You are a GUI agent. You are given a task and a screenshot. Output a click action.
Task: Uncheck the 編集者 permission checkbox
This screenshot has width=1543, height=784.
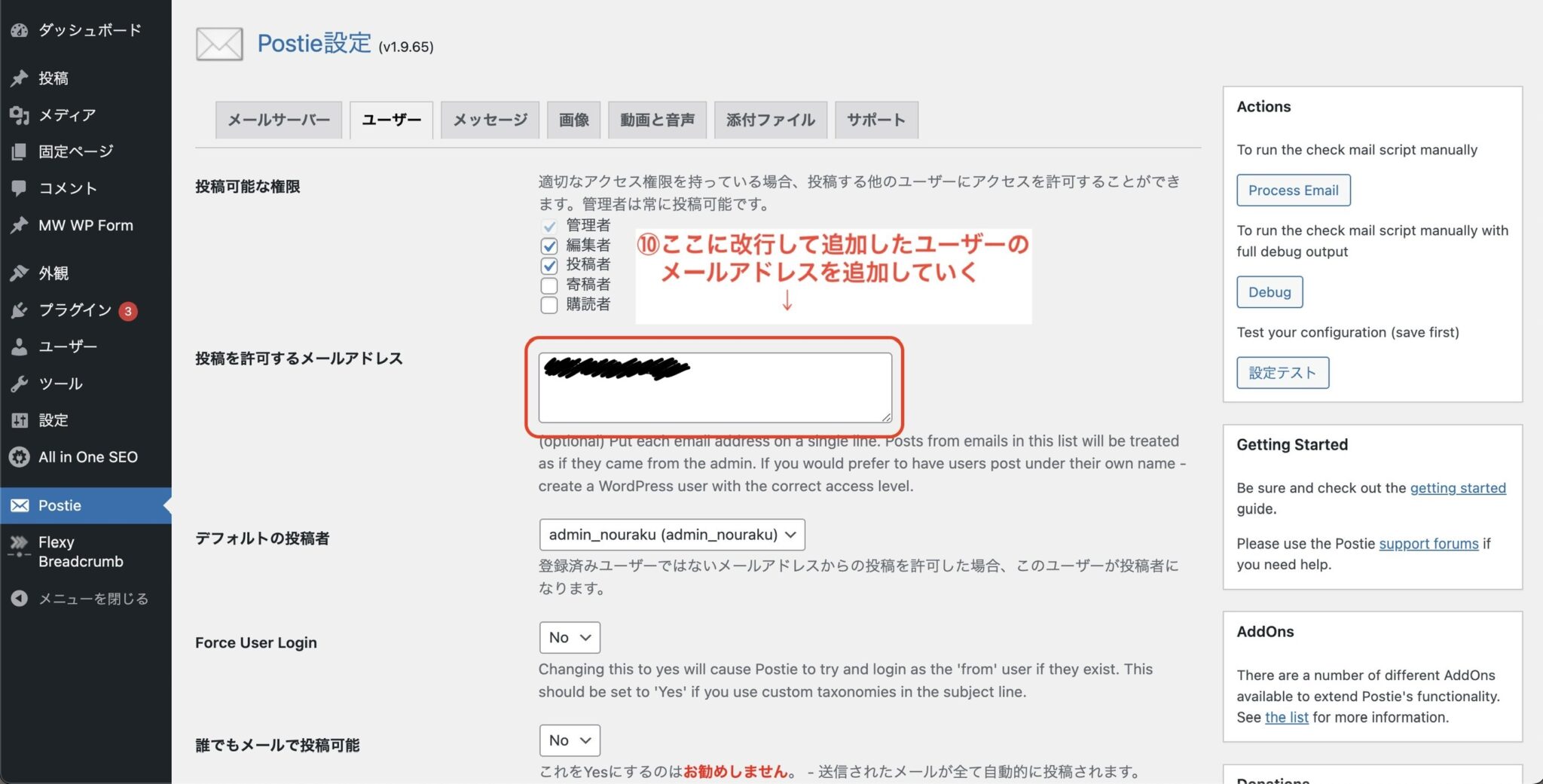coord(548,245)
